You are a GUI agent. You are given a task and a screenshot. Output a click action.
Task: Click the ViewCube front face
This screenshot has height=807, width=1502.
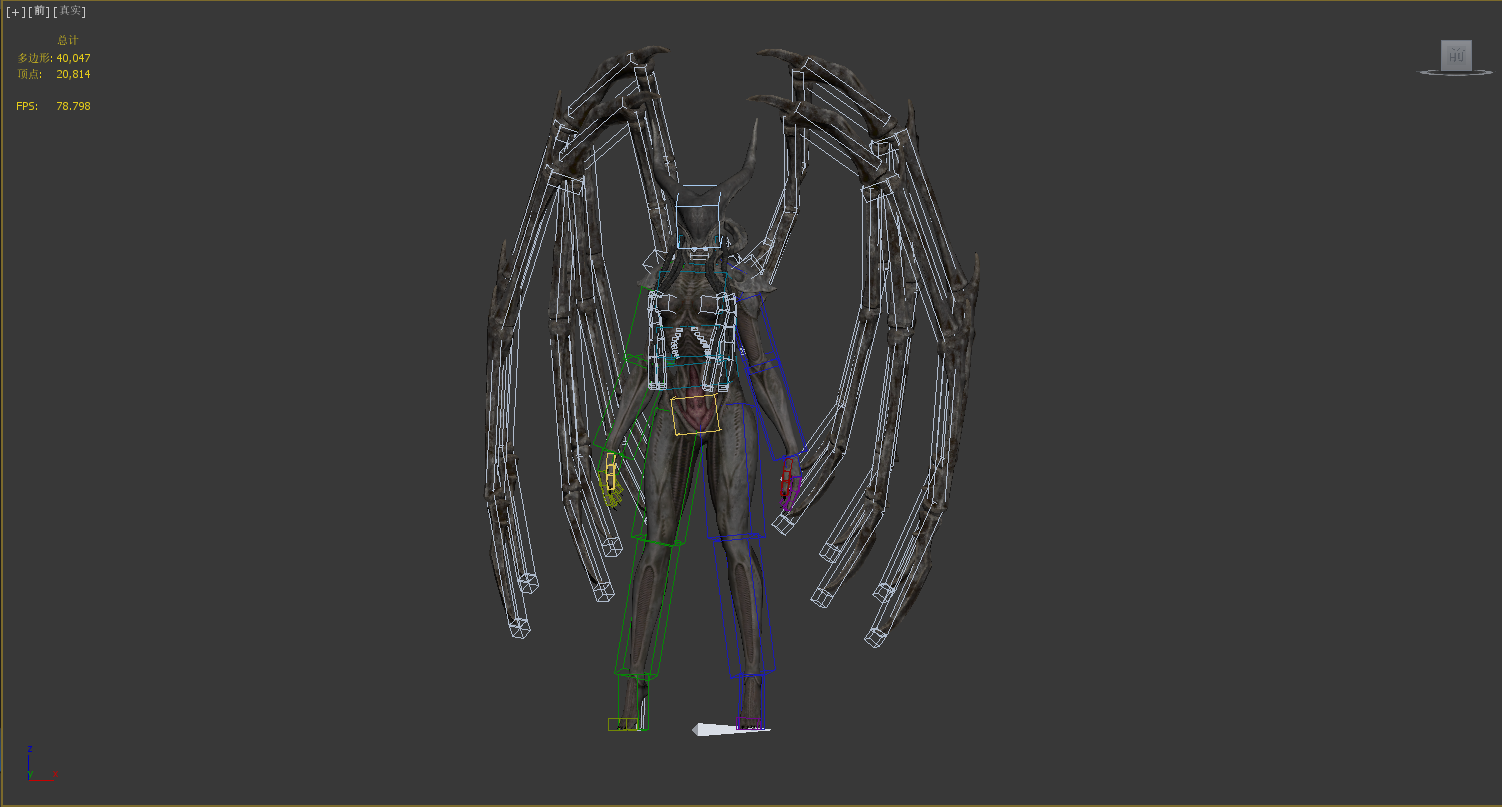pyautogui.click(x=1456, y=55)
